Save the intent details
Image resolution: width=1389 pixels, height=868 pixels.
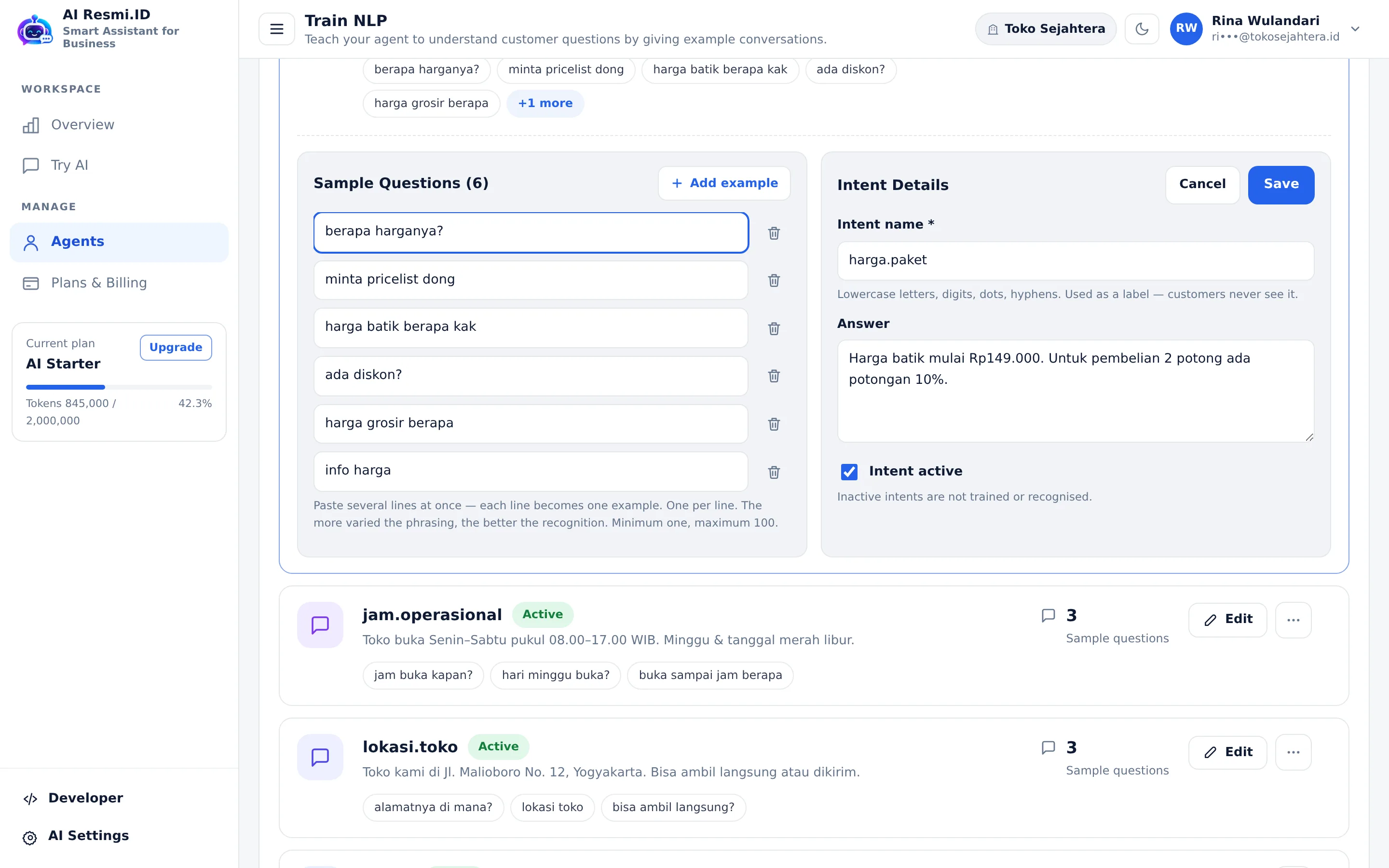(1280, 185)
